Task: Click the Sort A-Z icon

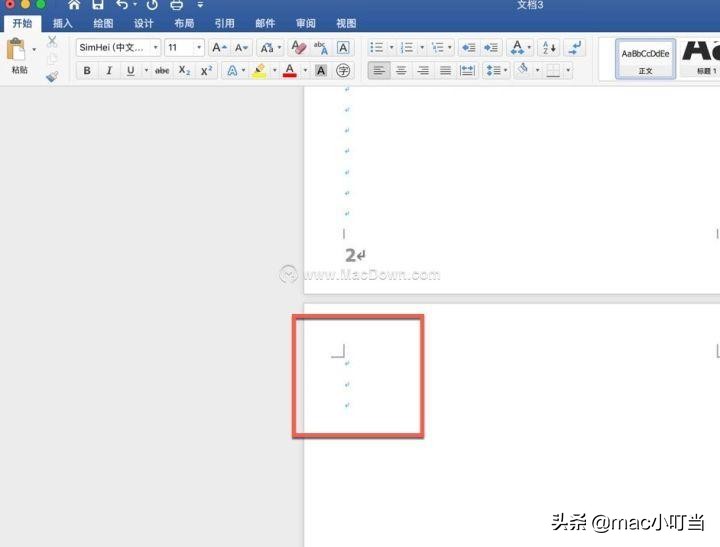Action: pos(549,47)
